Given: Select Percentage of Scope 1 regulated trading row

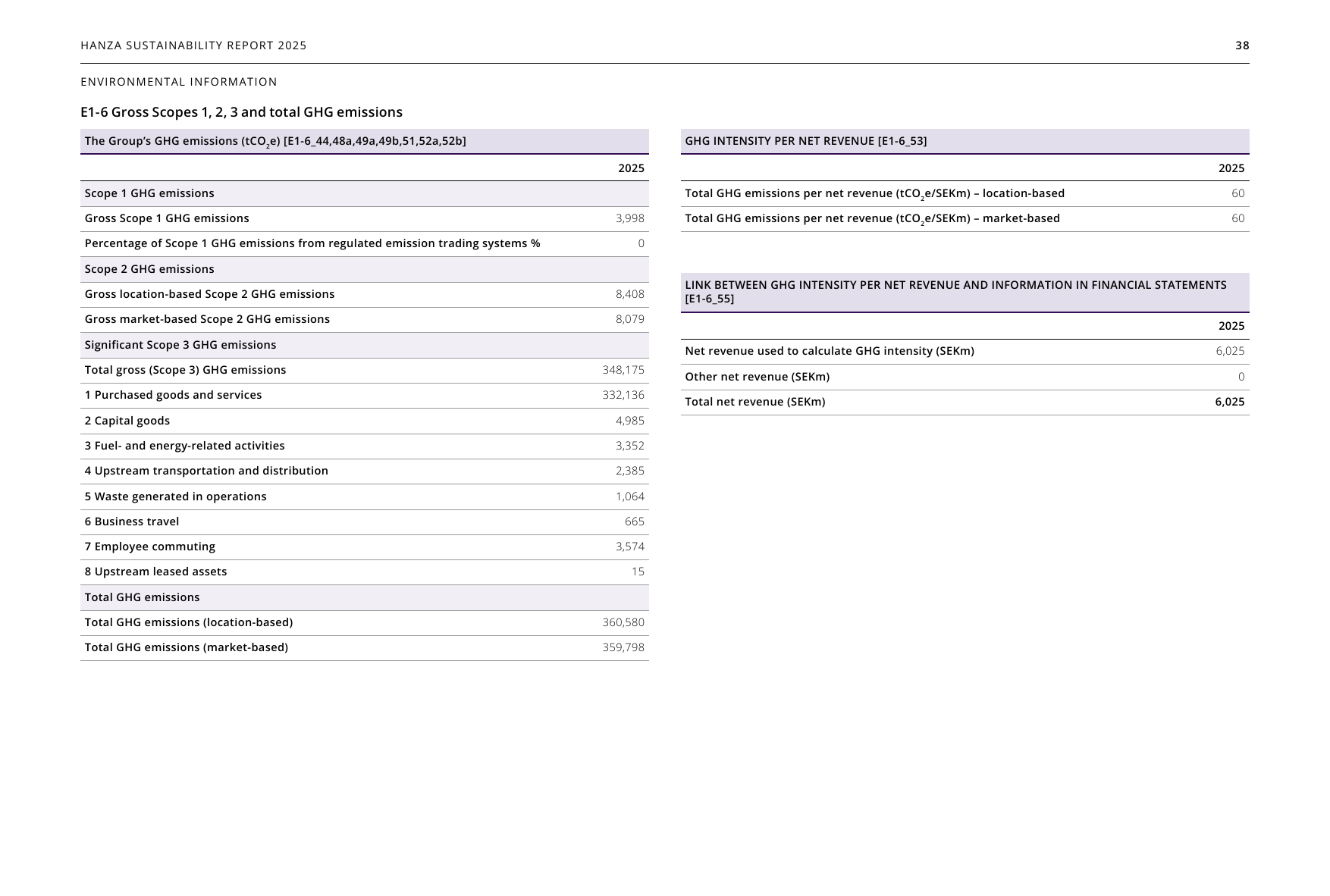Looking at the screenshot, I should click(x=365, y=244).
